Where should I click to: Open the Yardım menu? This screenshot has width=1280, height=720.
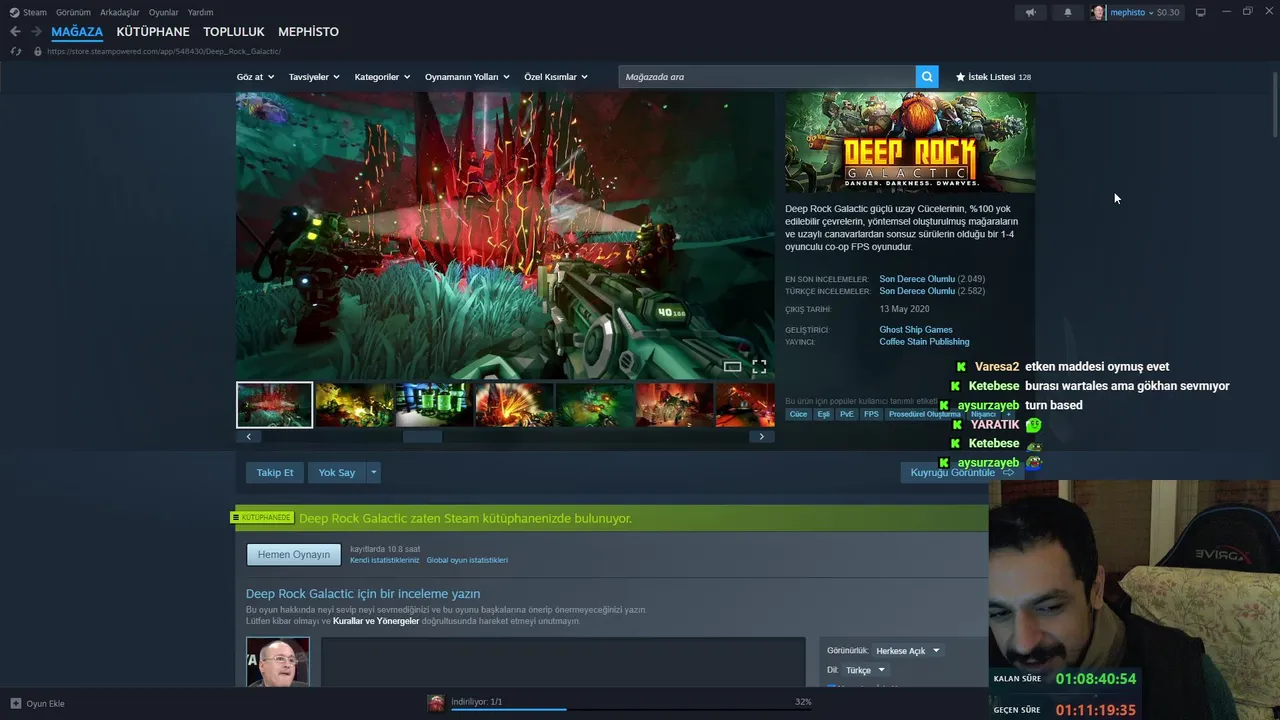point(200,12)
